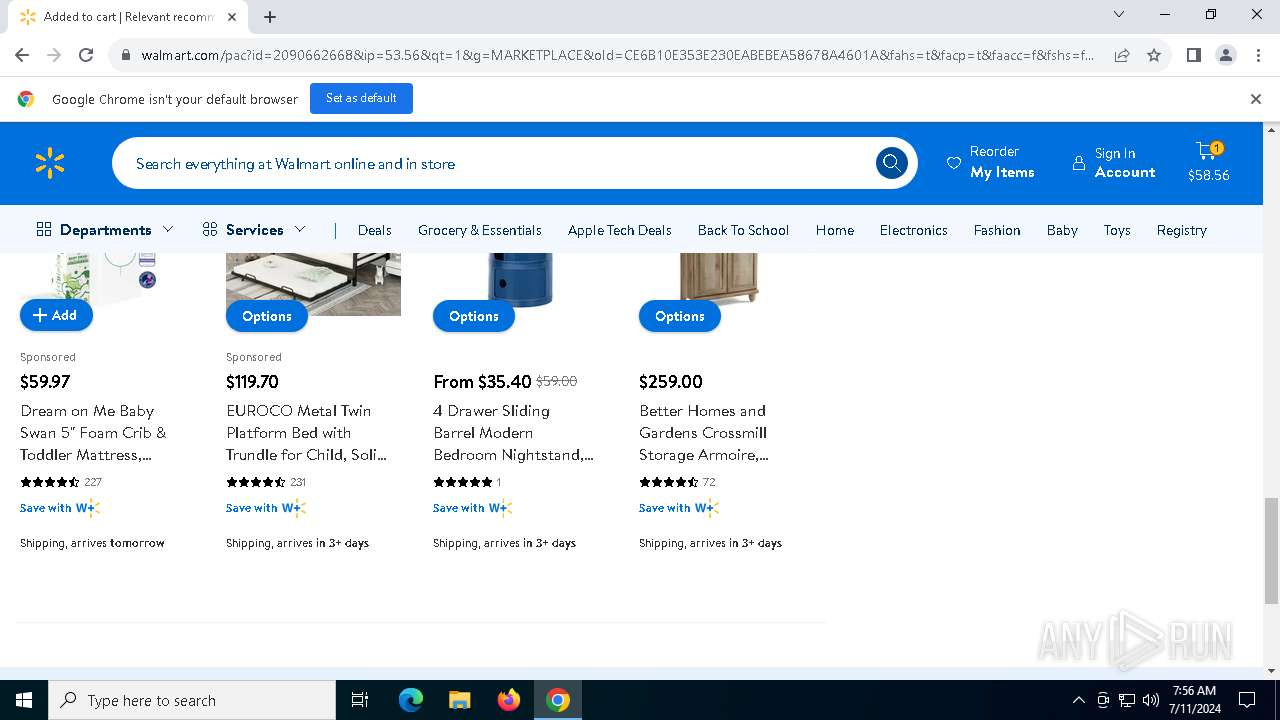Expand the Services dropdown
Screen dimensions: 1280x720
tap(254, 230)
